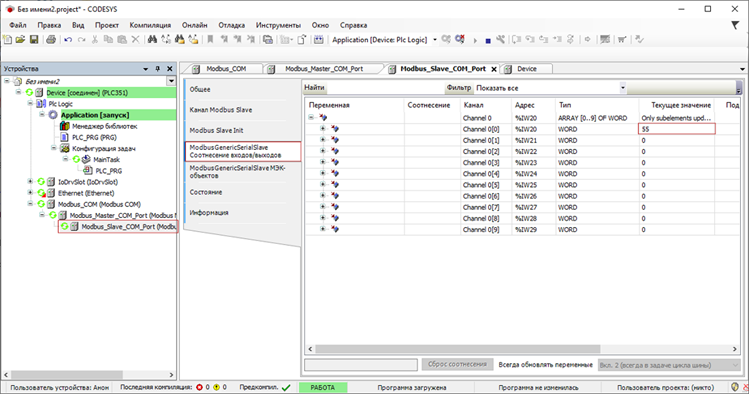Click the New project toolbar icon
The image size is (749, 394).
point(7,40)
